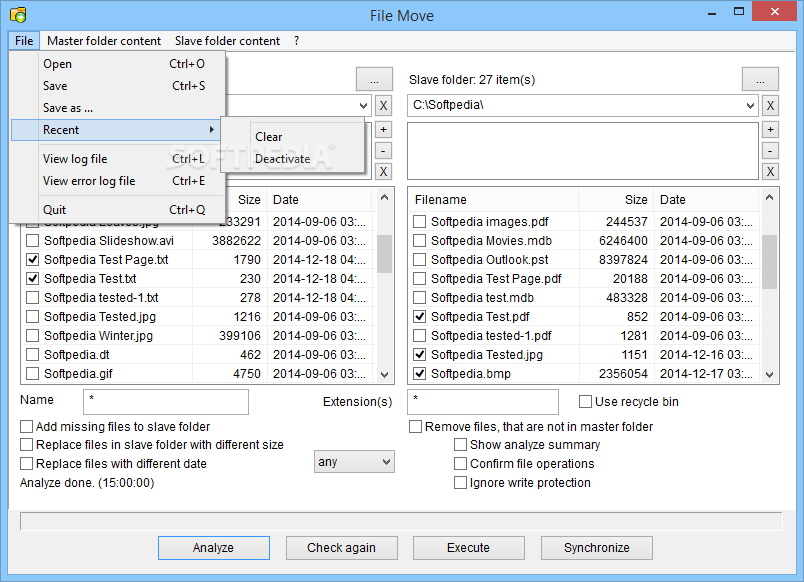The image size is (804, 582).
Task: Uncheck the Softpedia Test.pdf checkbox
Action: [419, 316]
